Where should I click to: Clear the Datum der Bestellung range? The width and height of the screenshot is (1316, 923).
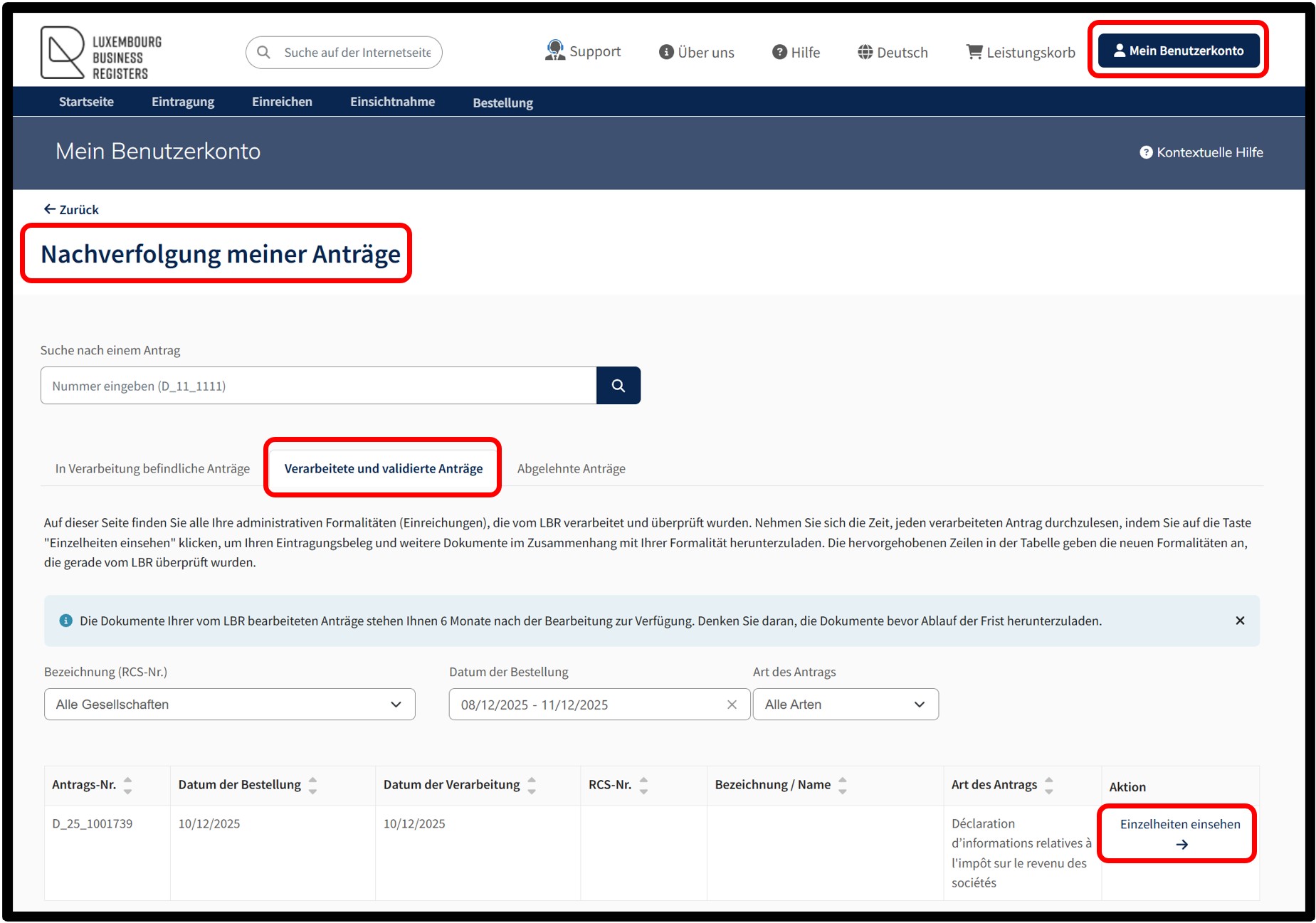coord(732,705)
